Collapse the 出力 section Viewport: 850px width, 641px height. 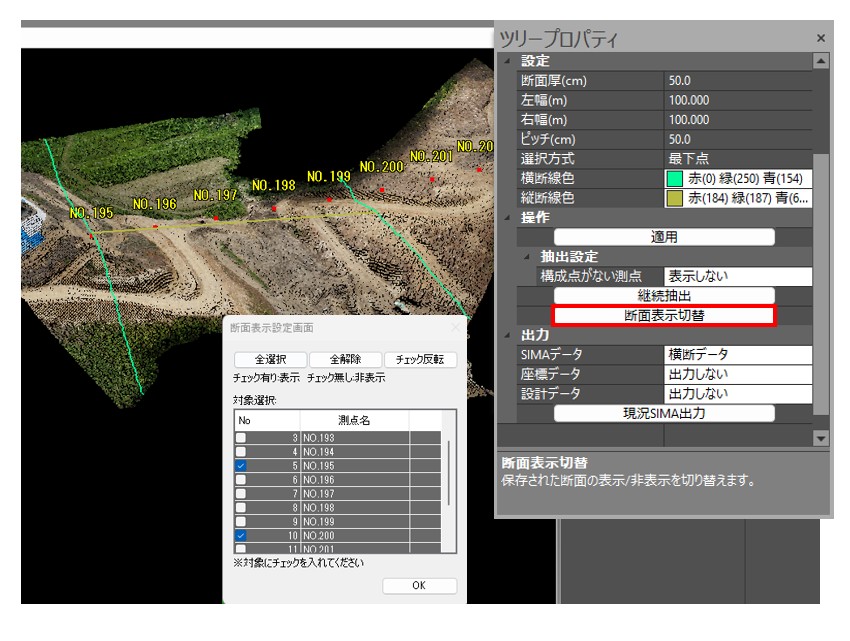510,335
